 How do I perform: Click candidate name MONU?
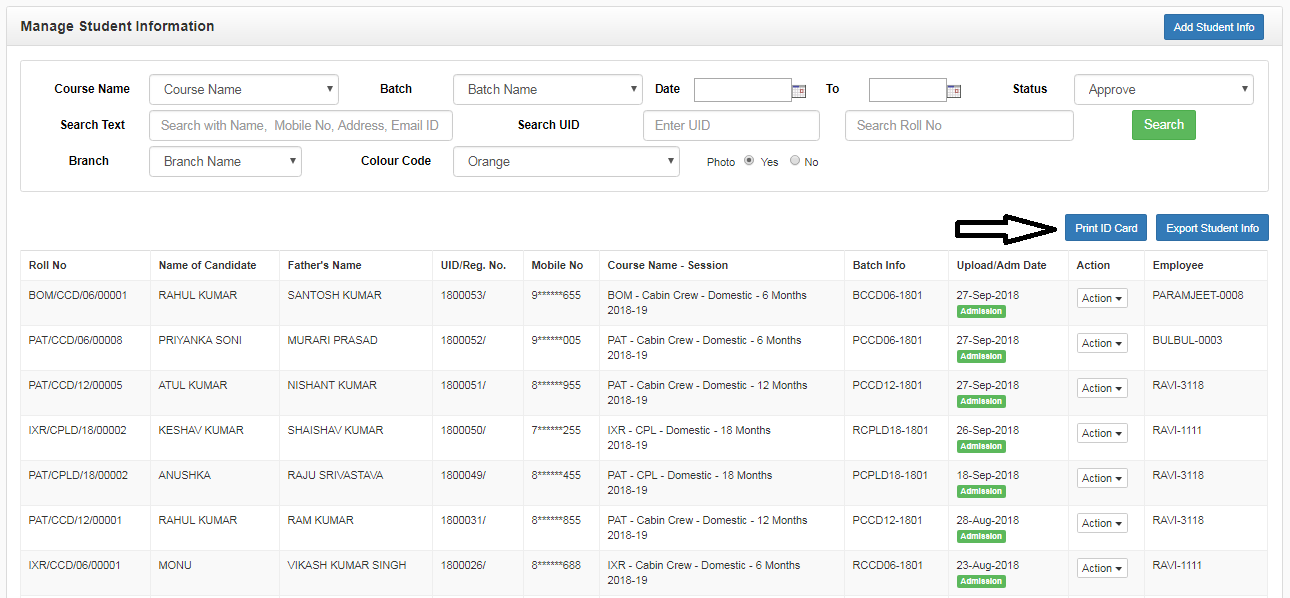pyautogui.click(x=175, y=565)
